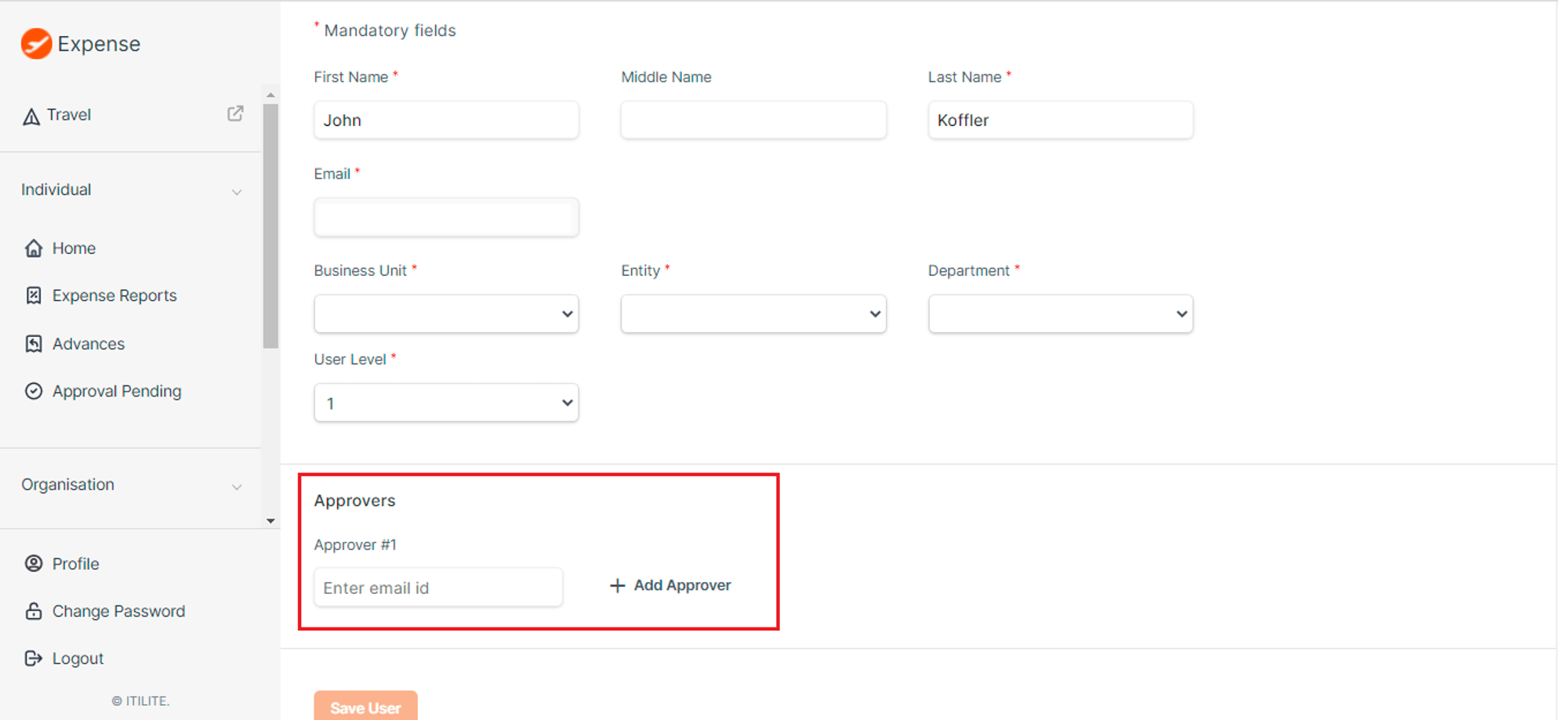Image resolution: width=1568 pixels, height=720 pixels.
Task: Select the Advances icon
Action: tap(34, 343)
